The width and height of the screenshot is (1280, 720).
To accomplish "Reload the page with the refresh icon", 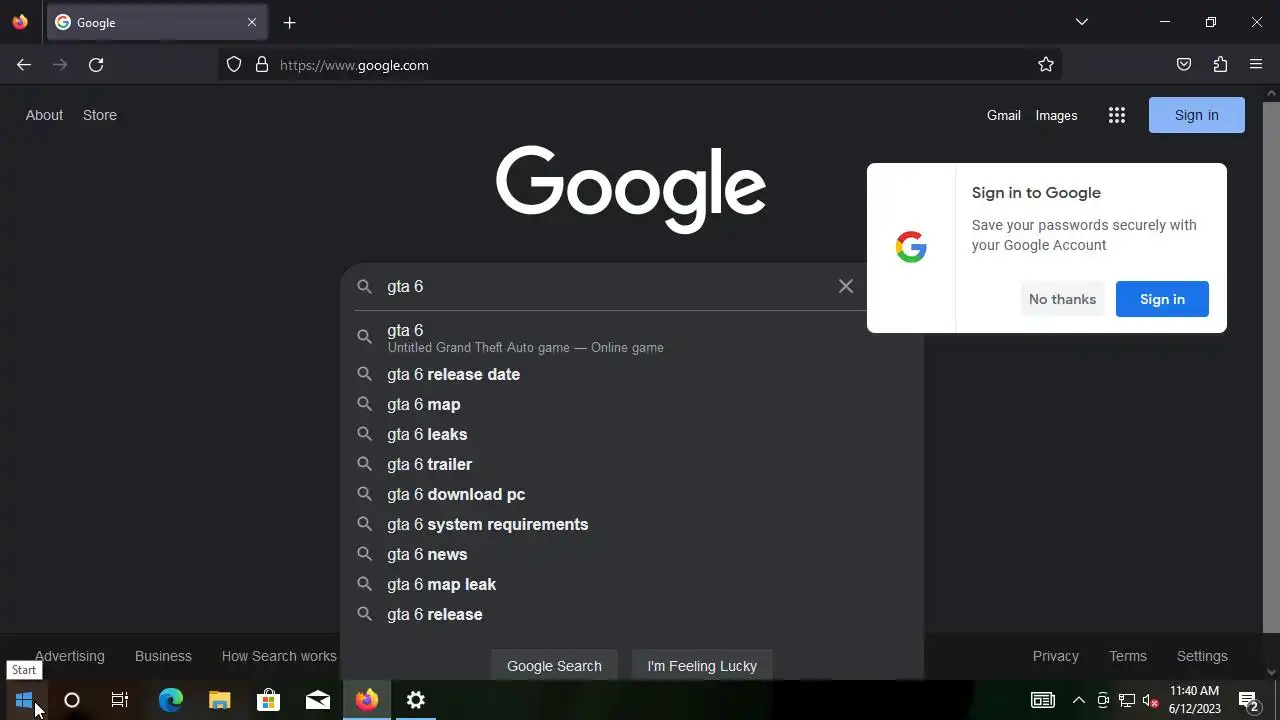I will pyautogui.click(x=96, y=65).
